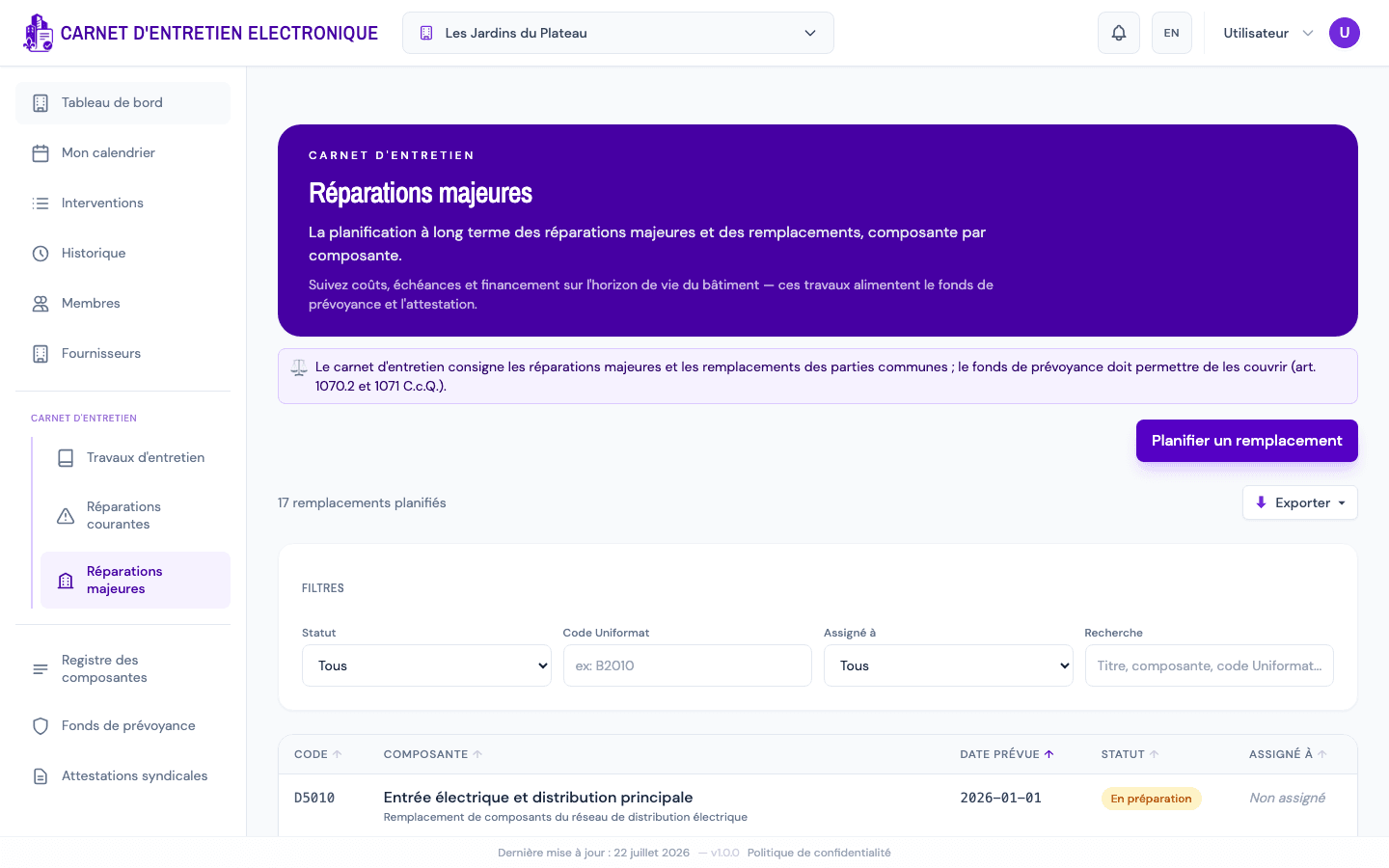Click the Carnet d'entretien app logo icon
The image size is (1389, 868).
click(38, 33)
